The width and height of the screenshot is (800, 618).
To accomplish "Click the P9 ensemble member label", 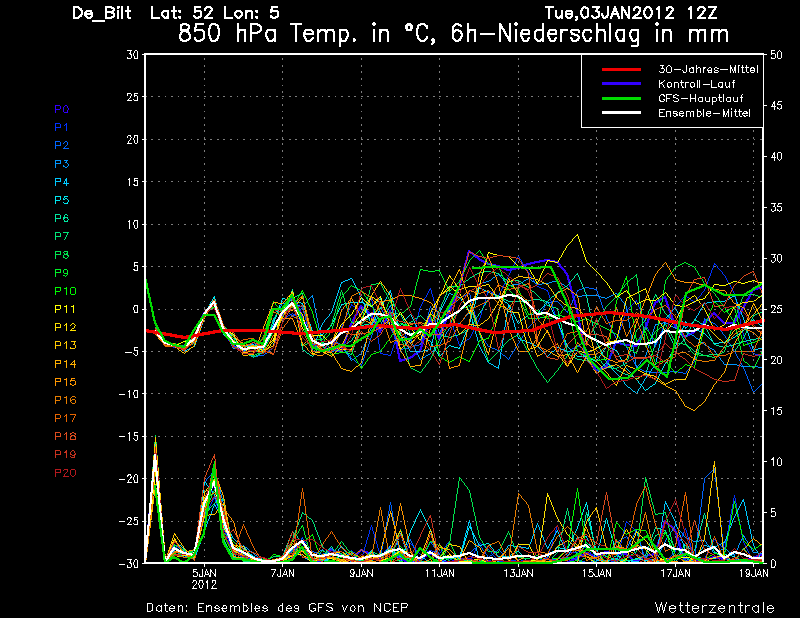I will [x=62, y=273].
